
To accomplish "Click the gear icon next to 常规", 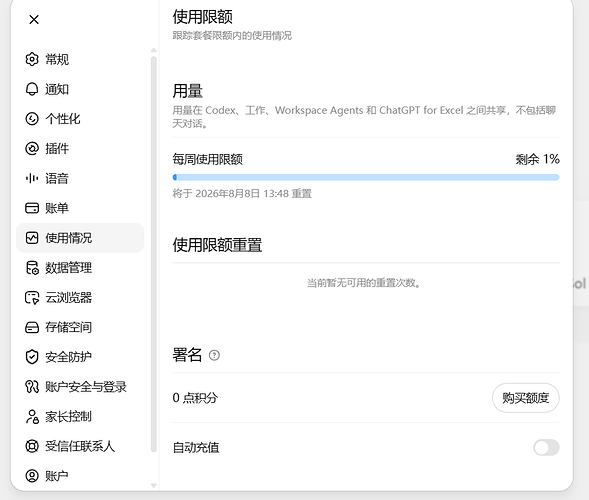I will tap(32, 59).
